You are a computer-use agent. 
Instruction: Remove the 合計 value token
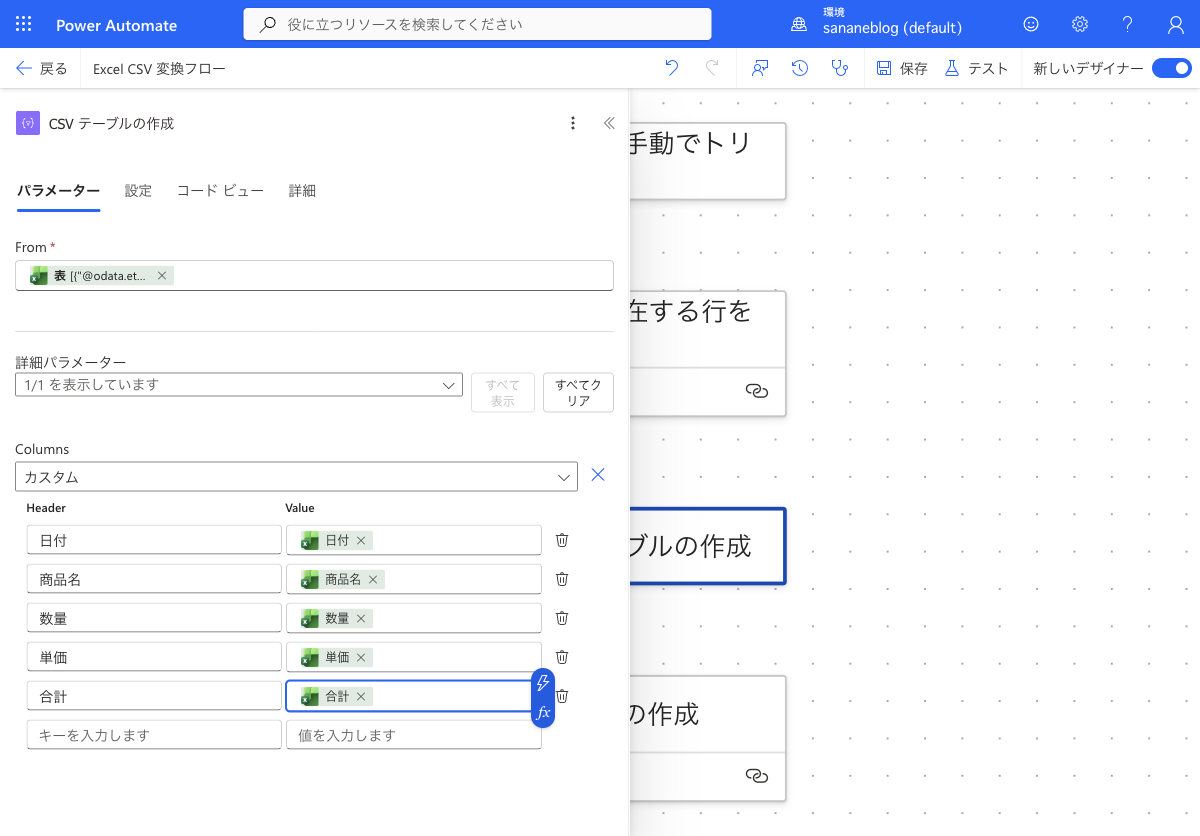(x=361, y=696)
